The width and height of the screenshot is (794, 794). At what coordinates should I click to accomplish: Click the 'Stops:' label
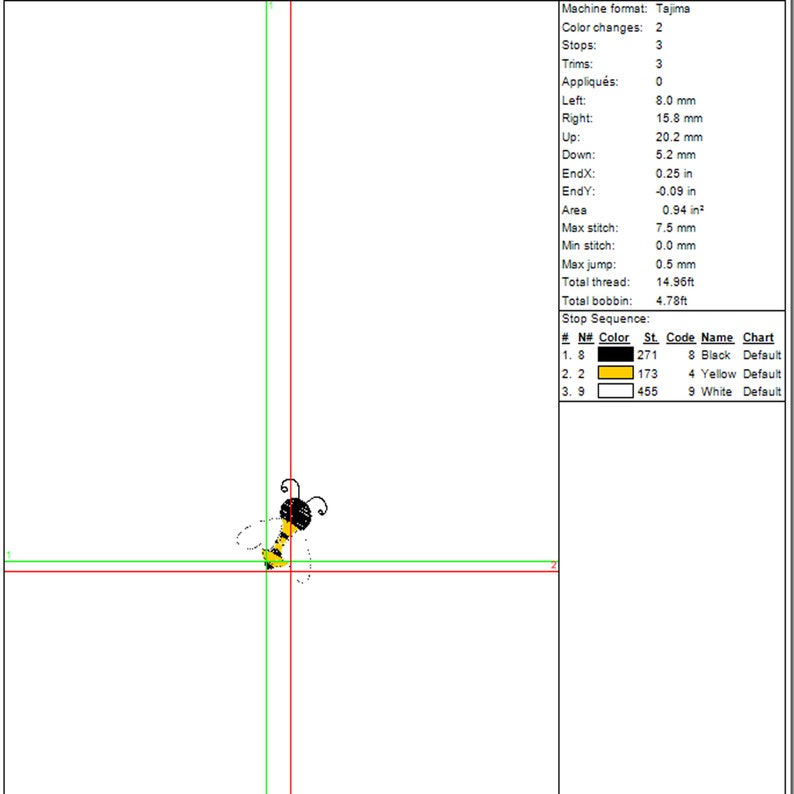tap(579, 45)
